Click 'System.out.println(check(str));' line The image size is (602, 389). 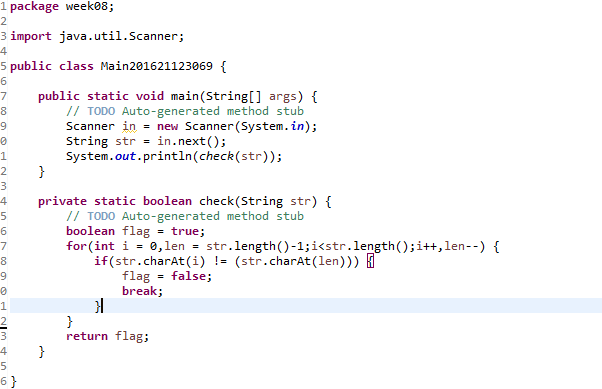tap(174, 156)
